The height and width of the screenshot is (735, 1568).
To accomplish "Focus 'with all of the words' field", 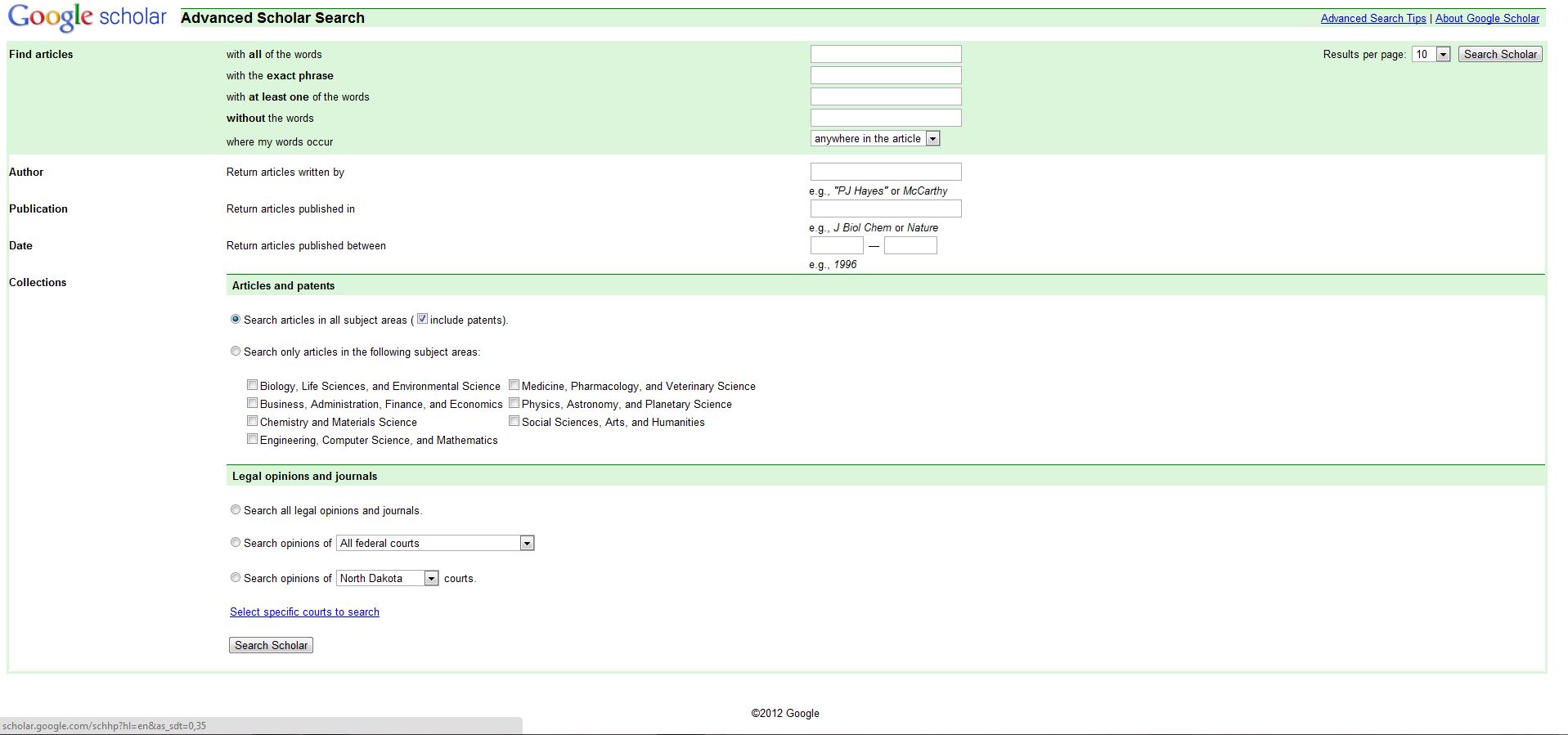I will [886, 54].
